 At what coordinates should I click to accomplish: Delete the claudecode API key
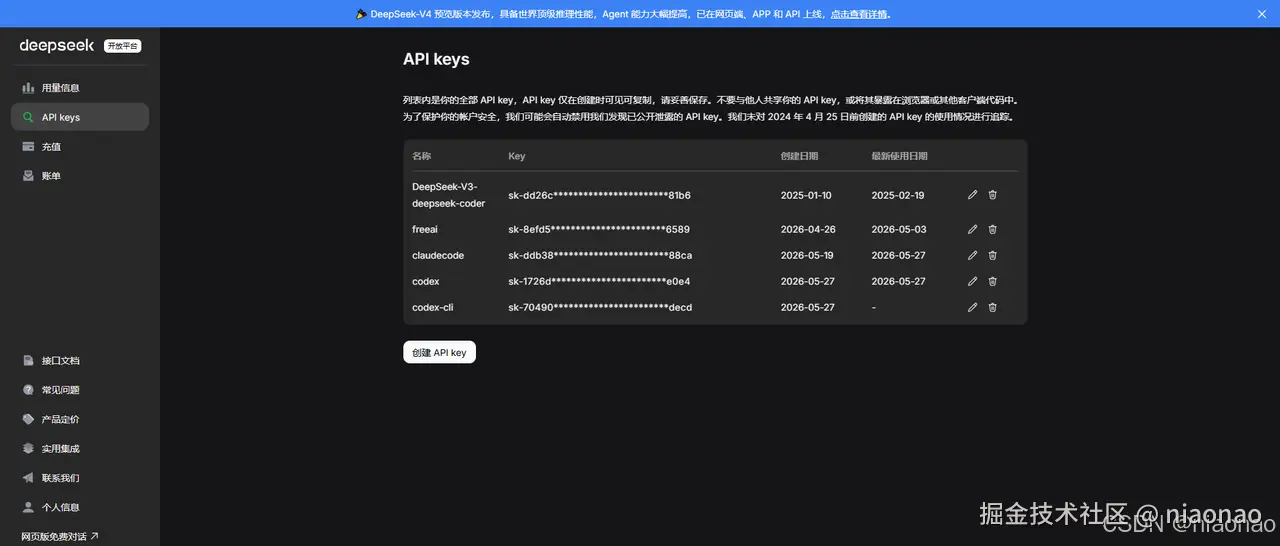[x=992, y=255]
